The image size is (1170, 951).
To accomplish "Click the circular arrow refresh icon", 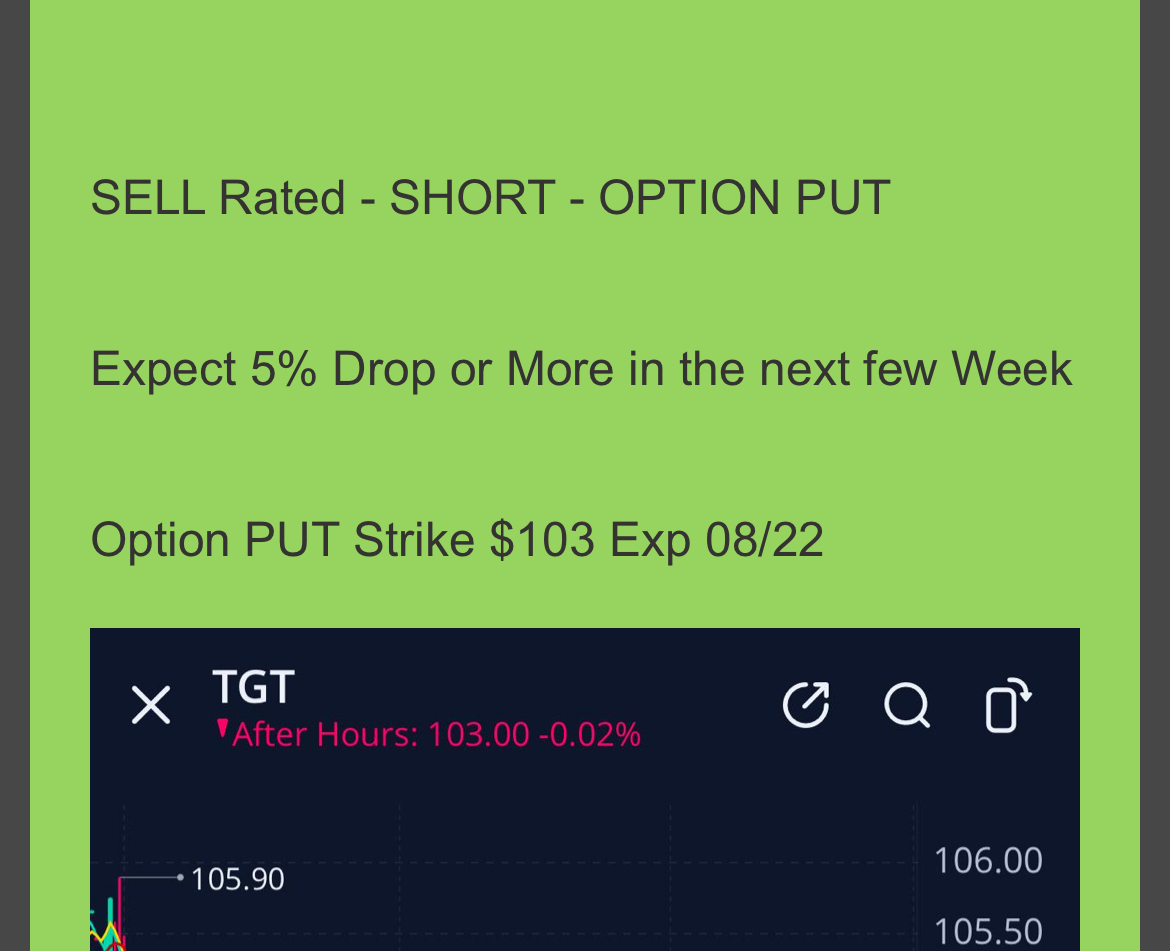I will tap(806, 704).
